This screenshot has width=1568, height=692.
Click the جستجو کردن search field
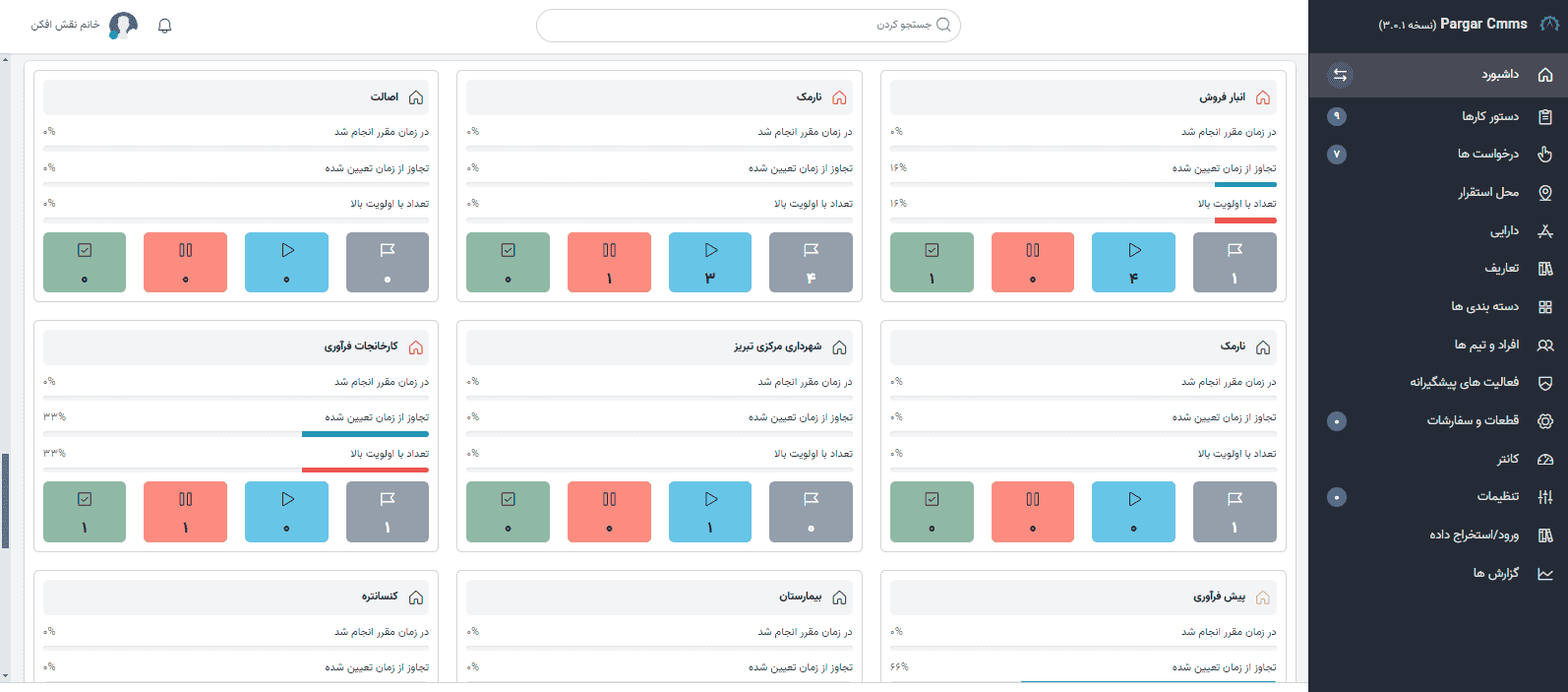(x=748, y=26)
